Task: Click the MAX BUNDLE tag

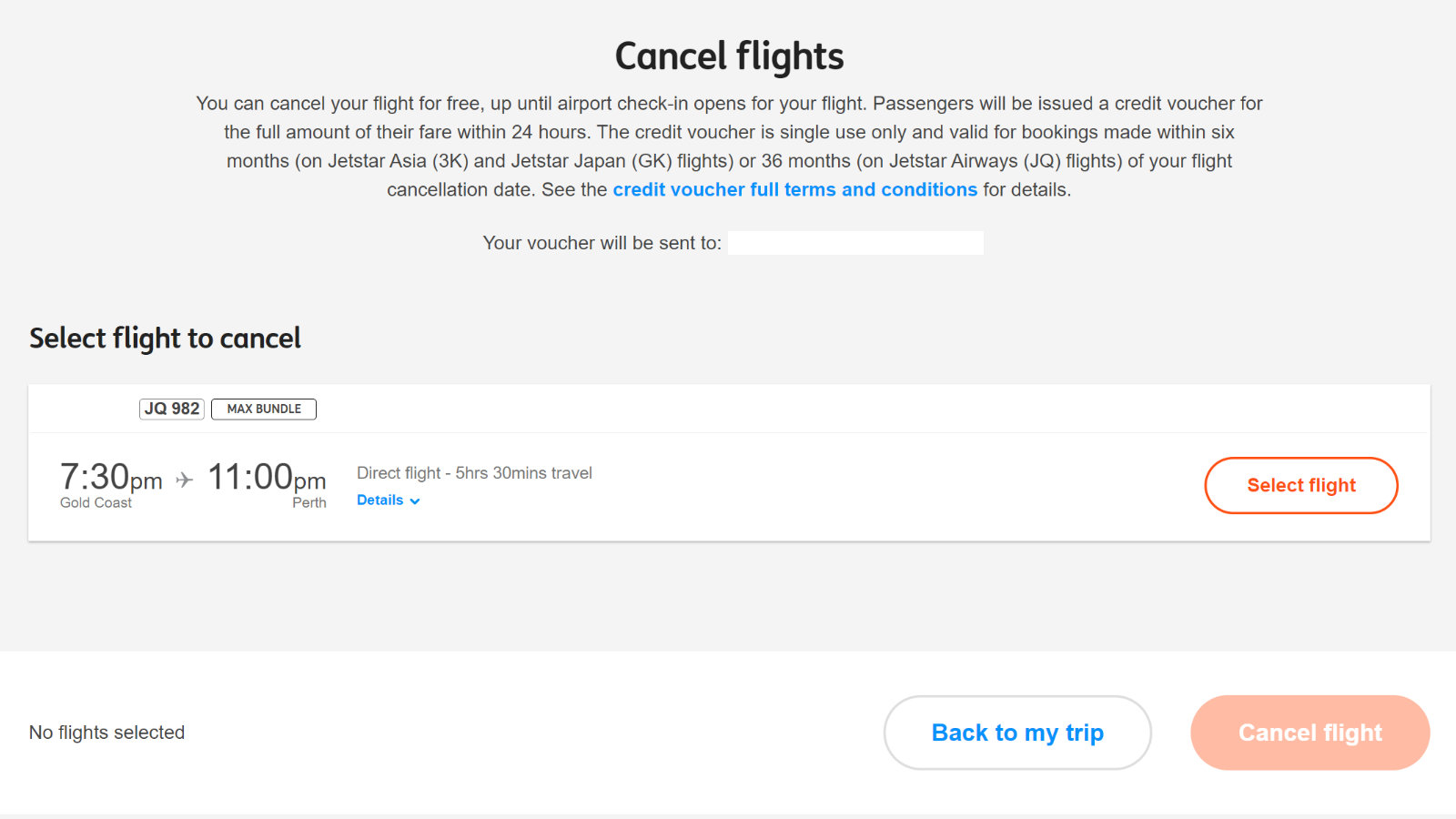Action: pyautogui.click(x=264, y=409)
